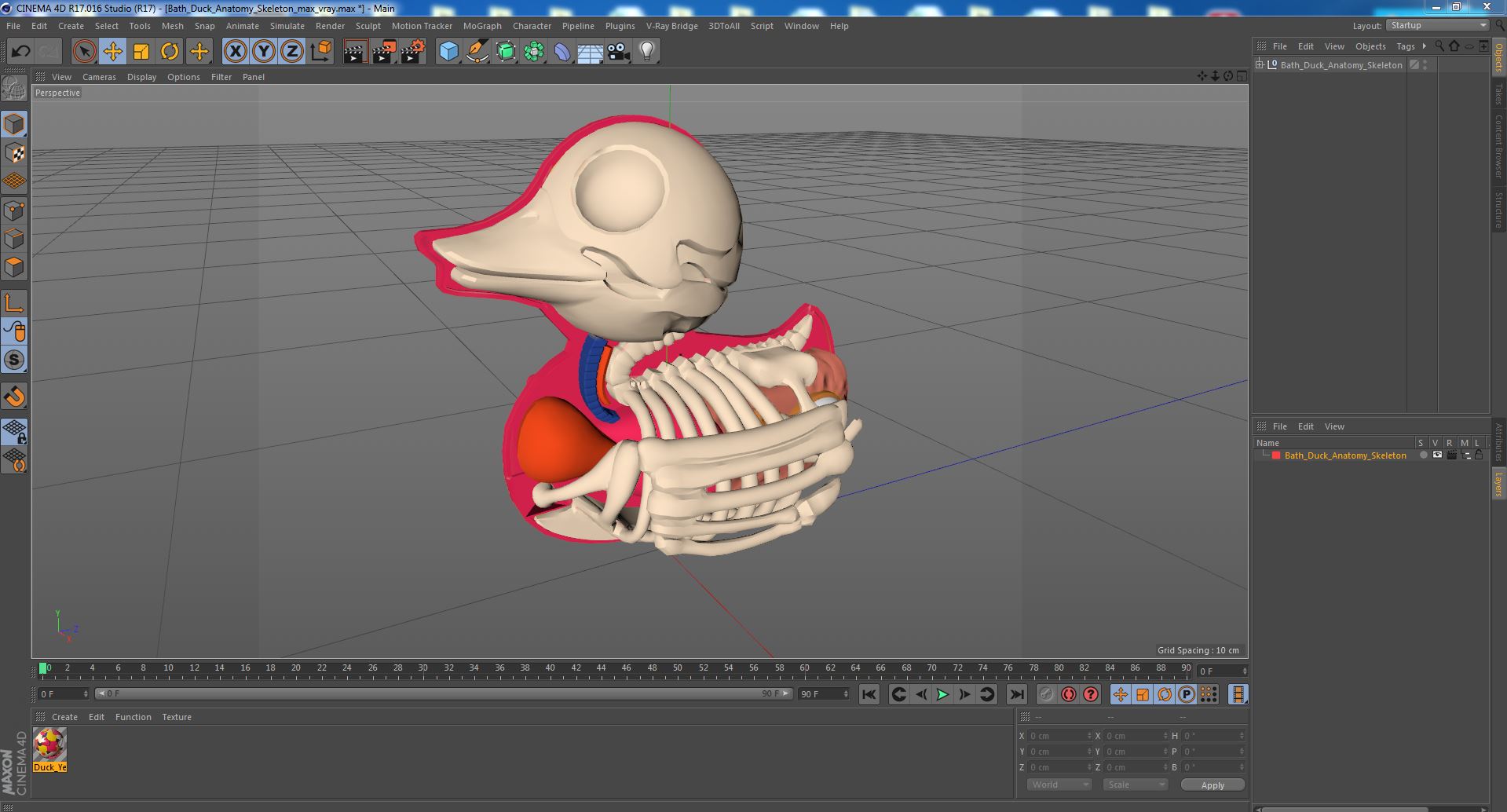Screen dimensions: 1507x812
Task: Click the end frame field showing 90 F
Action: pos(824,694)
